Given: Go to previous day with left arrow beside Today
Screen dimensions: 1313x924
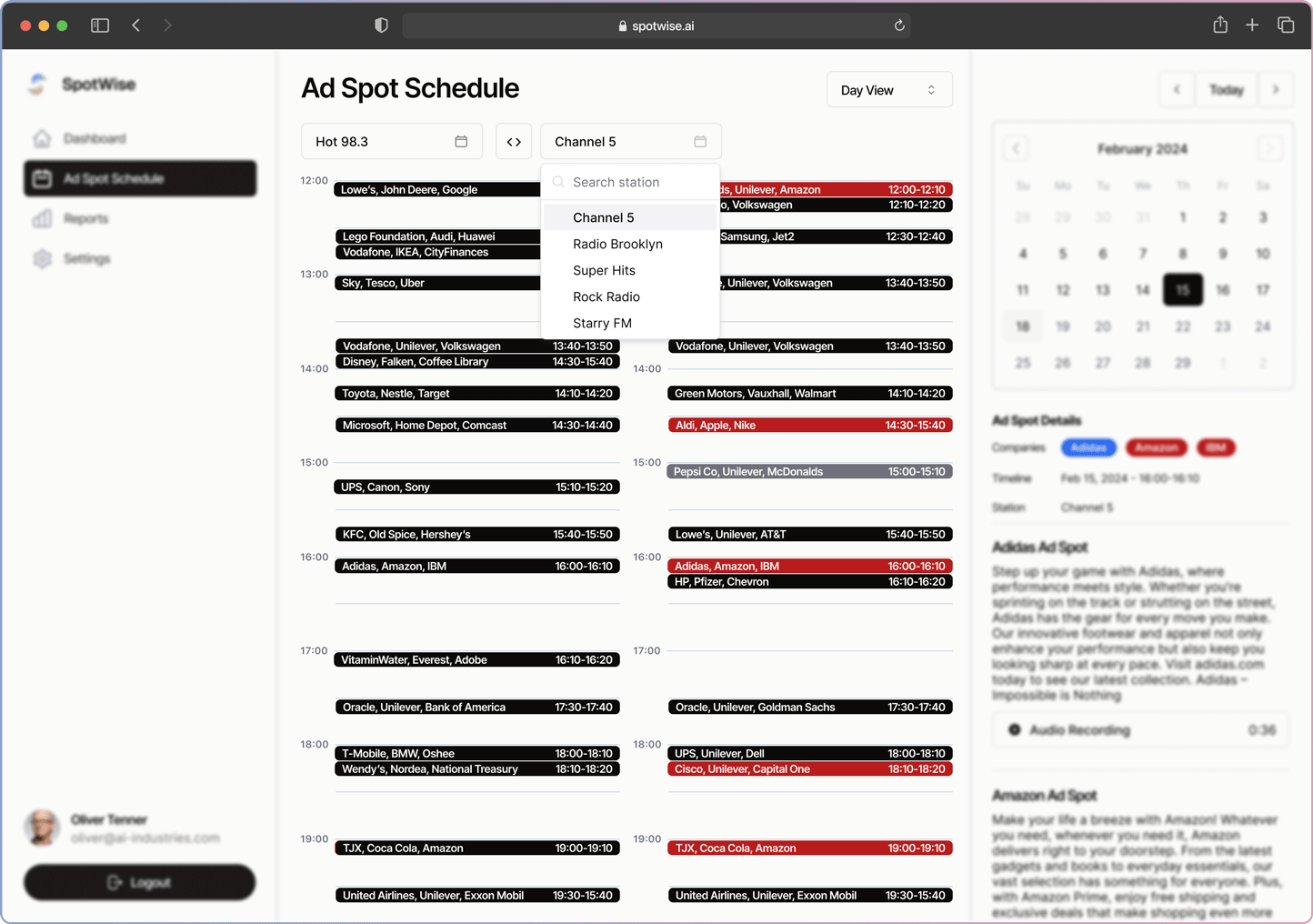Looking at the screenshot, I should click(1178, 89).
